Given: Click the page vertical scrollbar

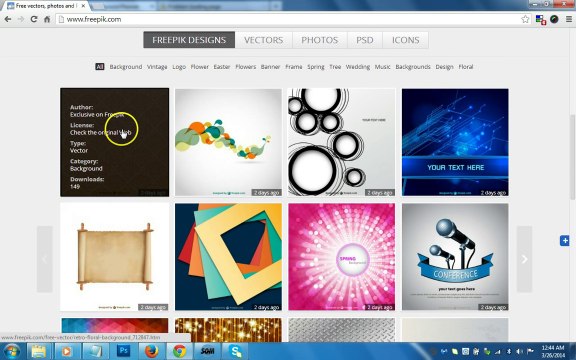Looking at the screenshot, I should coord(572,157).
